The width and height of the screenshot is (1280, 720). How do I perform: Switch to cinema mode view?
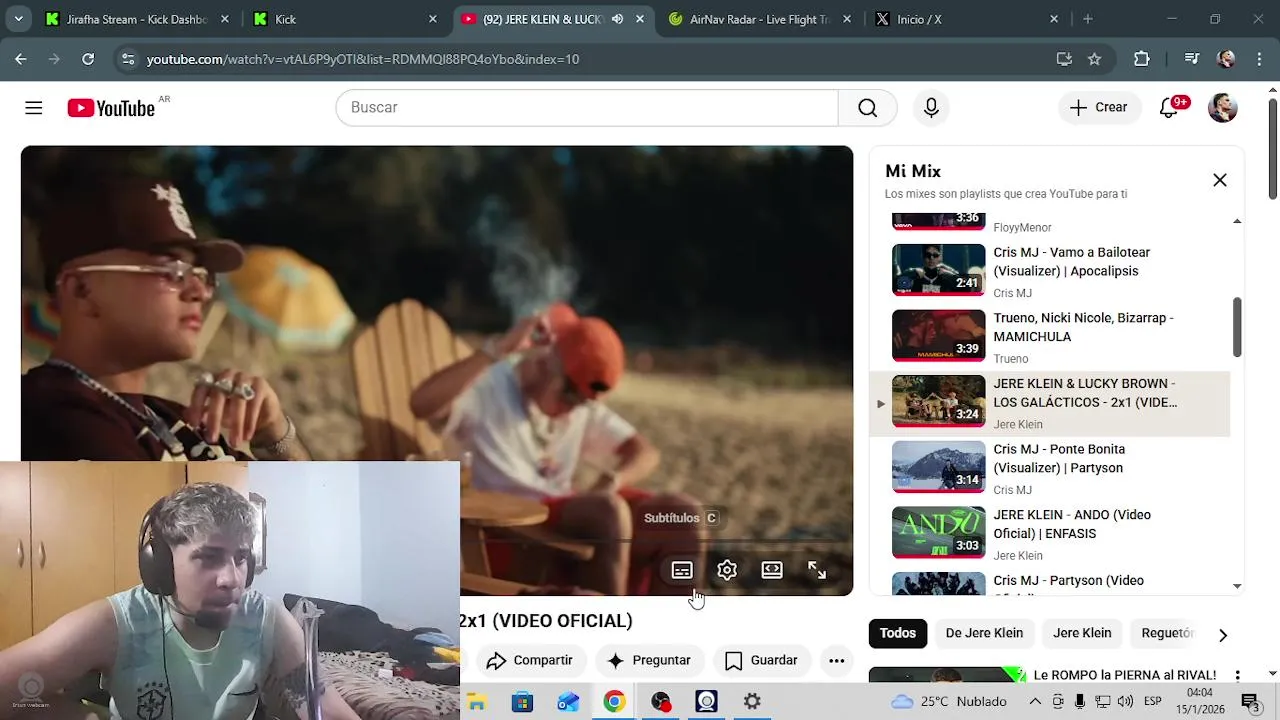(772, 570)
